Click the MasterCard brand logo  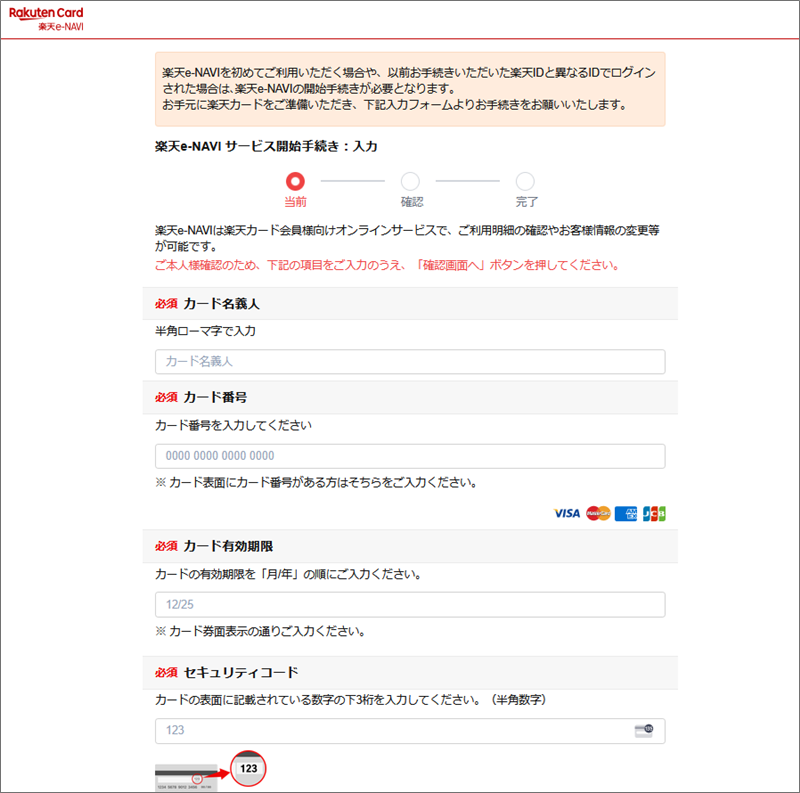click(598, 513)
